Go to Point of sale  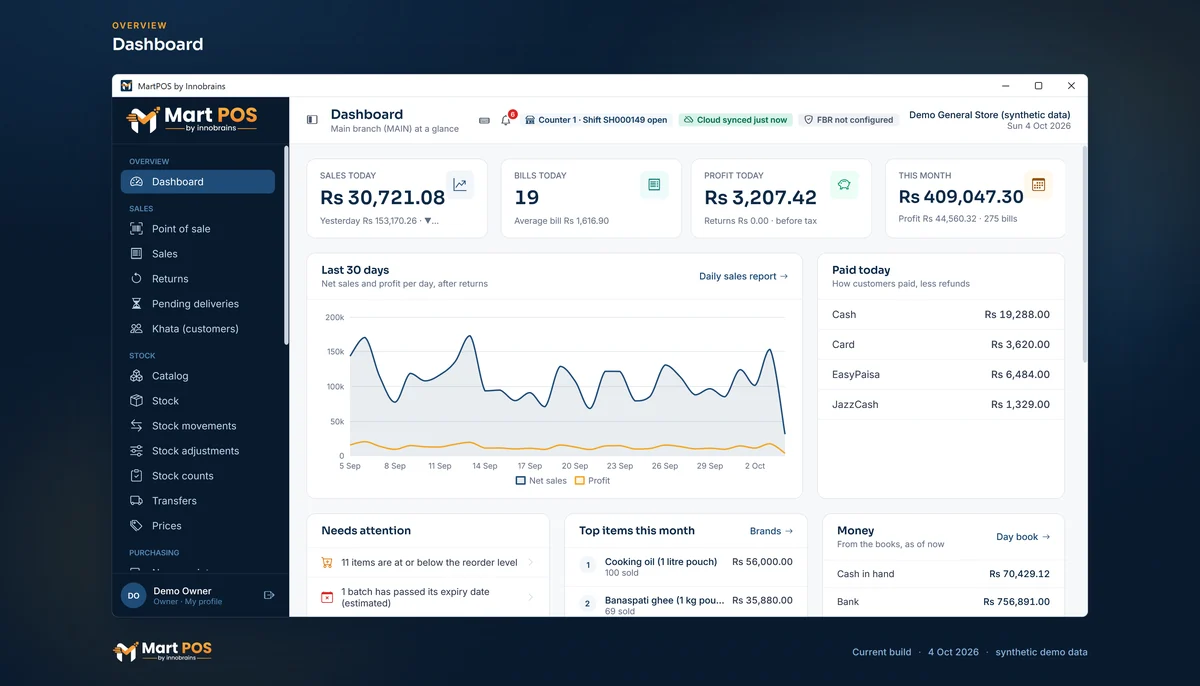(198, 229)
